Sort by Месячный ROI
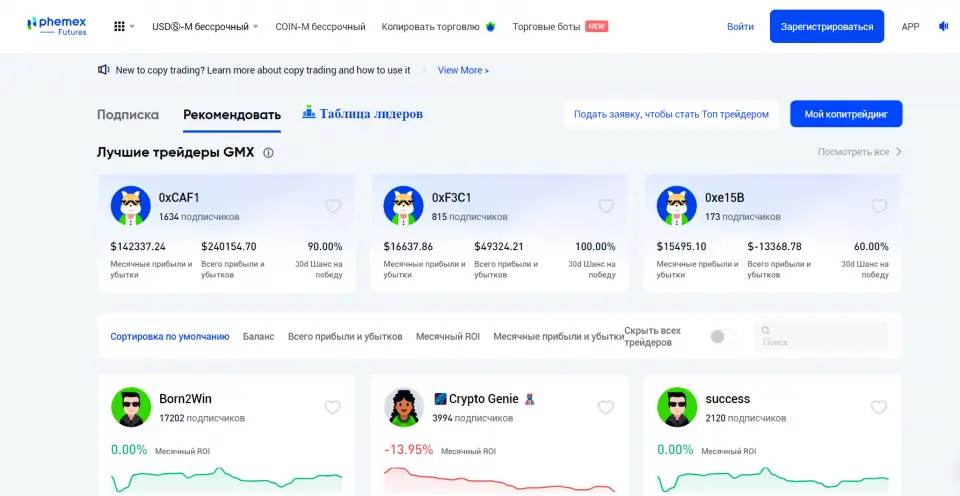Screen dimensions: 960x496 pyautogui.click(x=448, y=336)
